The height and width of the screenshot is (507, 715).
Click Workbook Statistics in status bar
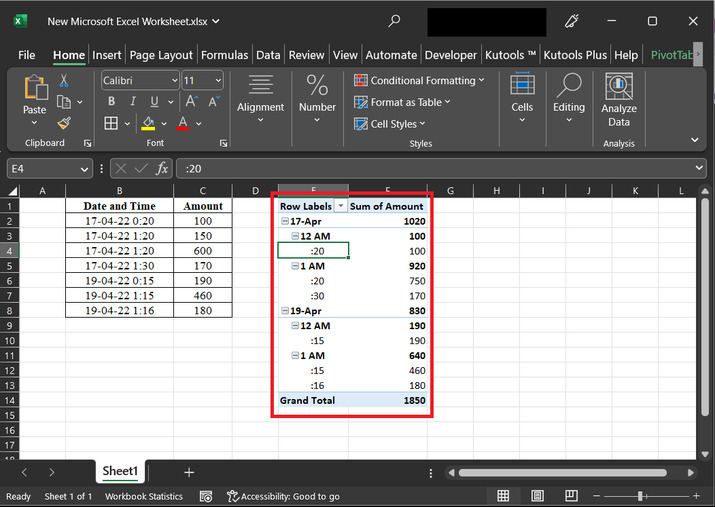(144, 496)
